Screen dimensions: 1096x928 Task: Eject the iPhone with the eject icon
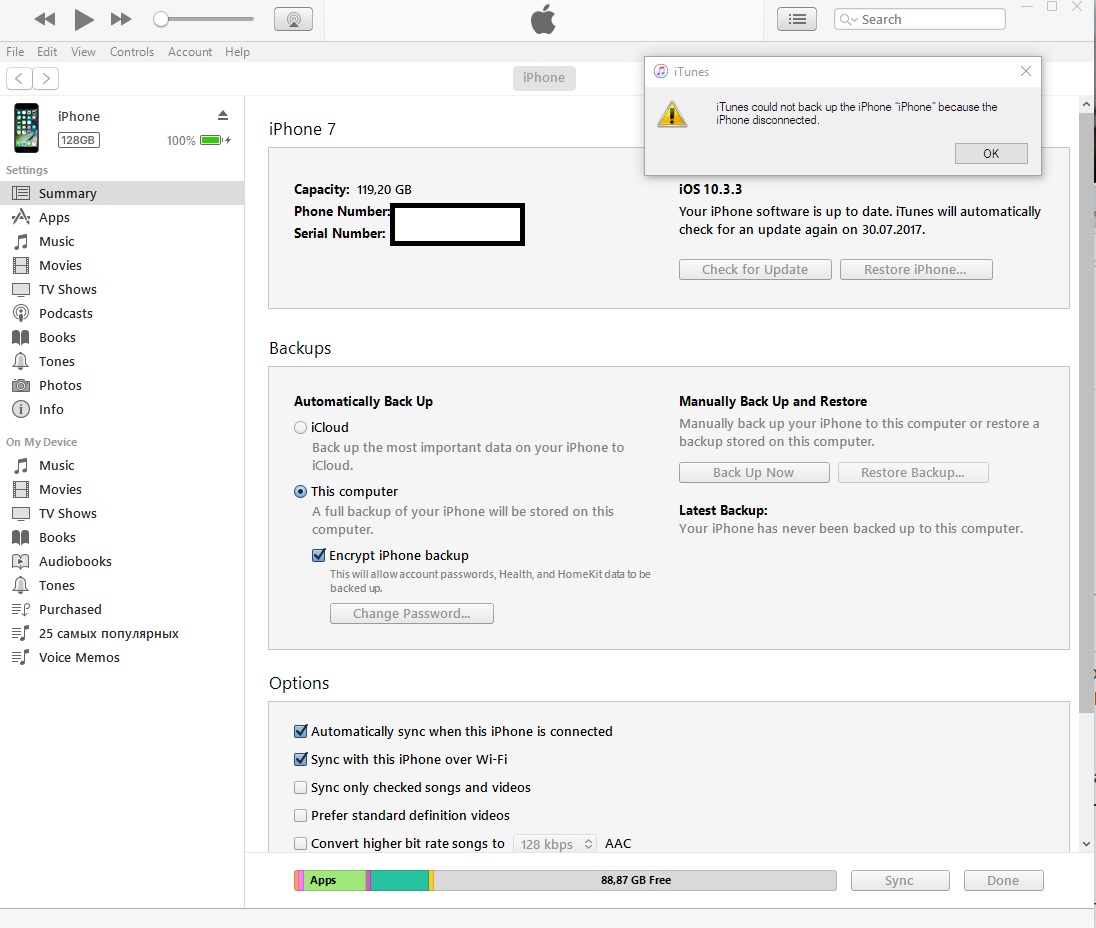pos(223,115)
